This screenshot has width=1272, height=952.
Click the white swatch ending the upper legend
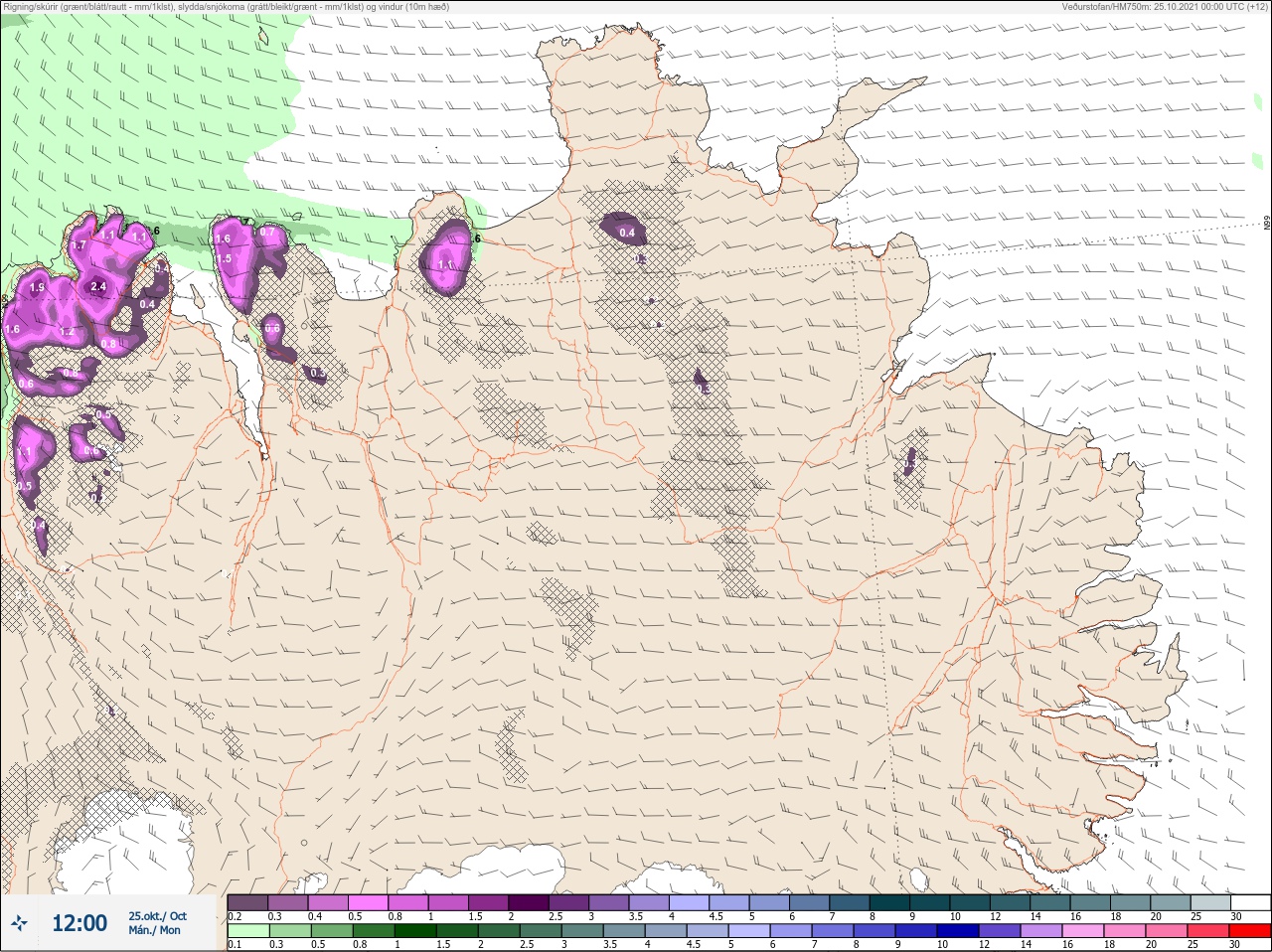tap(1251, 902)
